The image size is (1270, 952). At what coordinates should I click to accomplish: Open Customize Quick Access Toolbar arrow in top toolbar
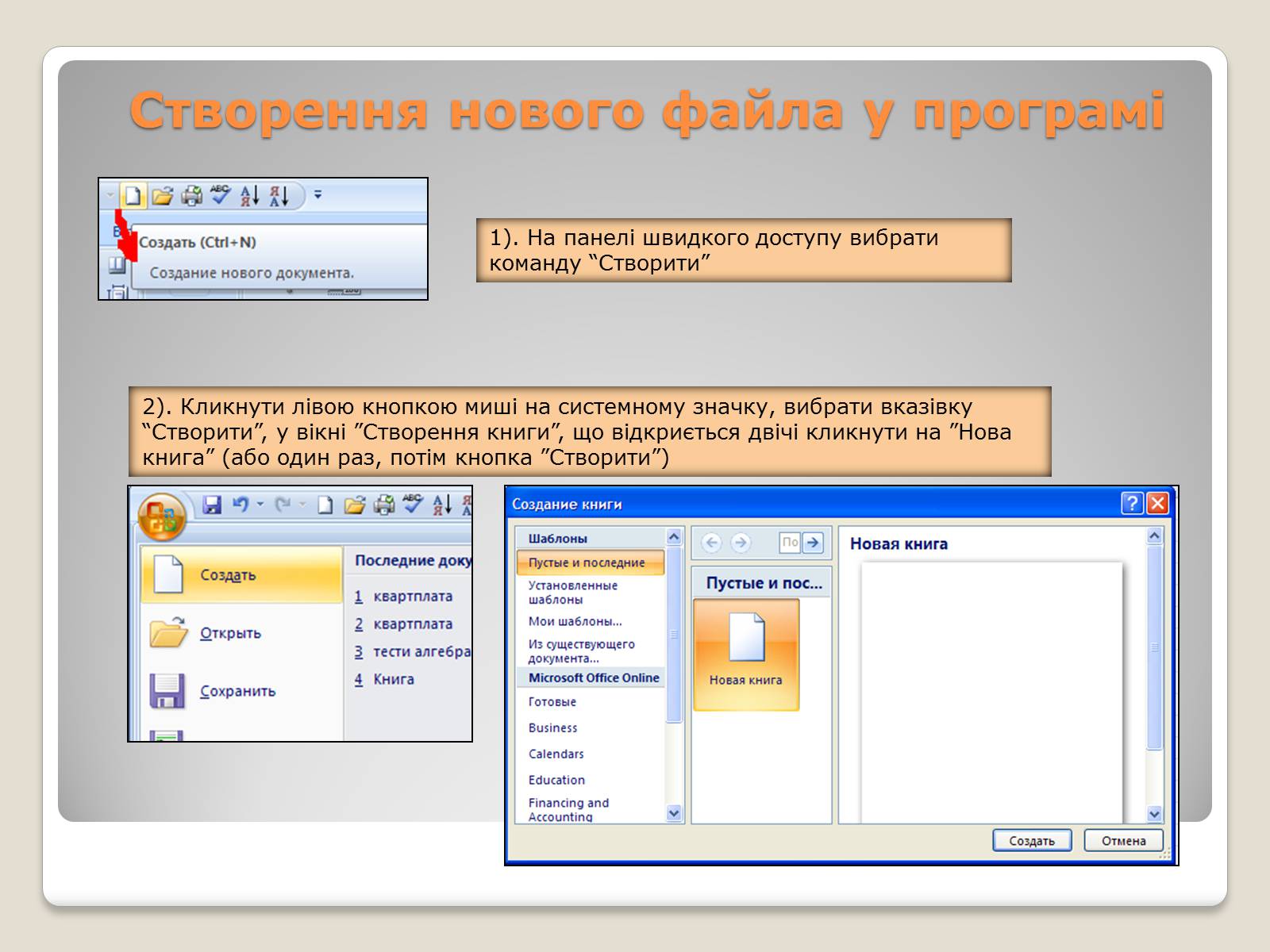click(318, 194)
